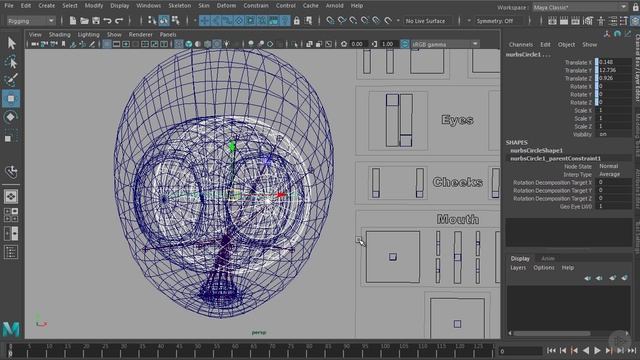Click the Snap to points magnet
This screenshot has height=360, width=640.
point(353,20)
